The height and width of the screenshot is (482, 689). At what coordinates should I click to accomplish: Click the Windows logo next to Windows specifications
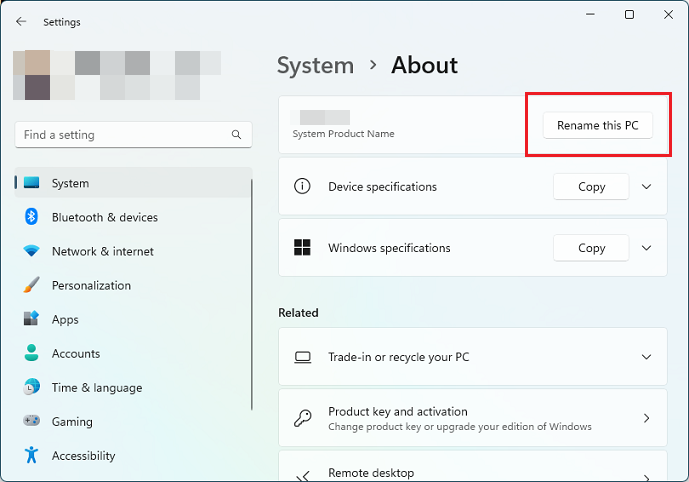click(x=302, y=247)
